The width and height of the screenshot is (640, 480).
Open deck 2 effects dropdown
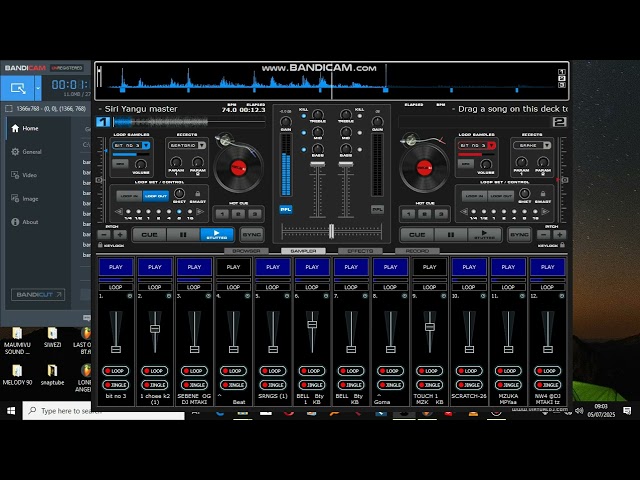547,145
